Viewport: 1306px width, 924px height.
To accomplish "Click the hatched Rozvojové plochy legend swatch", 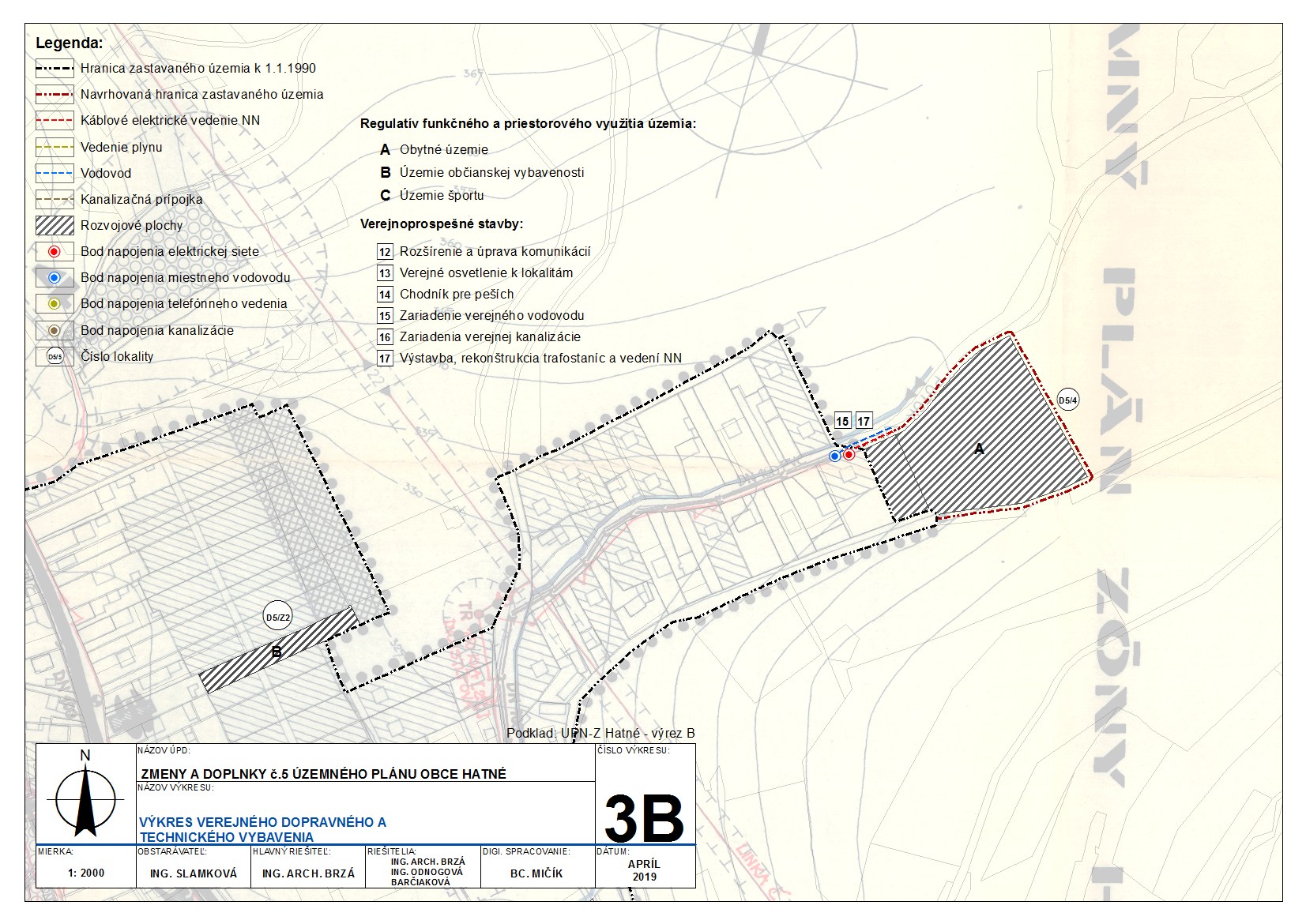I will pos(55,226).
